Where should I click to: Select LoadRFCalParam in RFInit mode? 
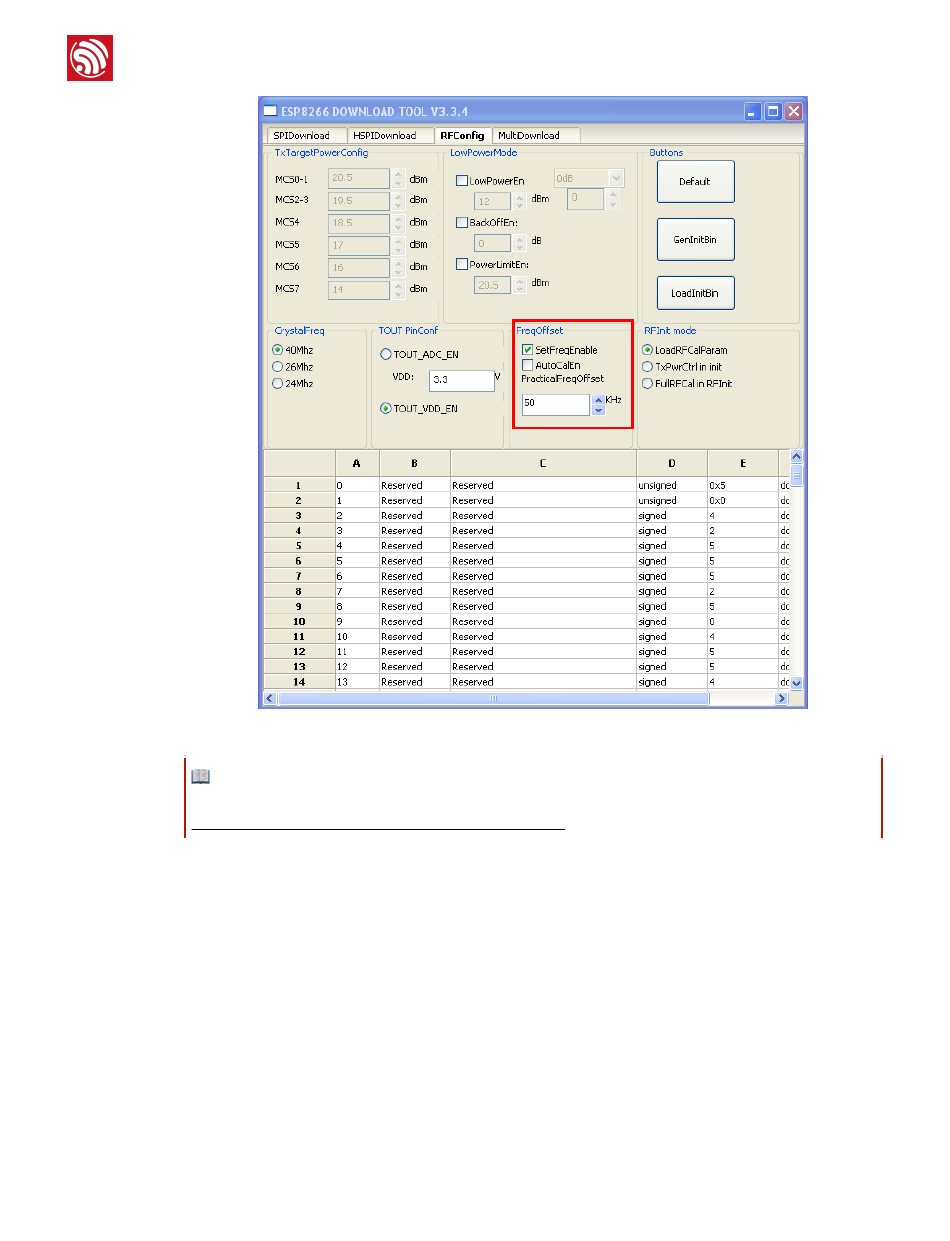pos(647,350)
